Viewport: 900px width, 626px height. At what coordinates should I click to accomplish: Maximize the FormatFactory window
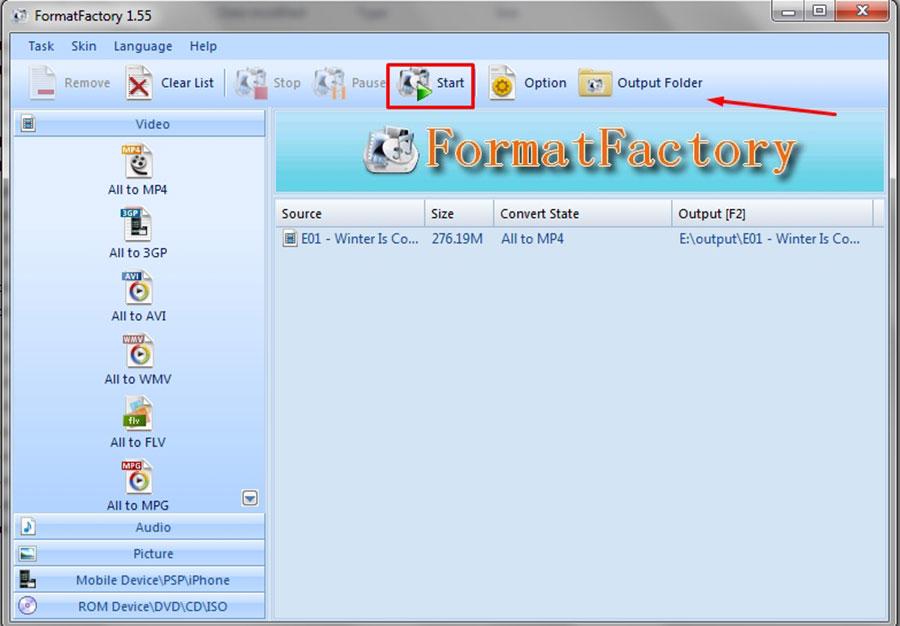tap(820, 11)
